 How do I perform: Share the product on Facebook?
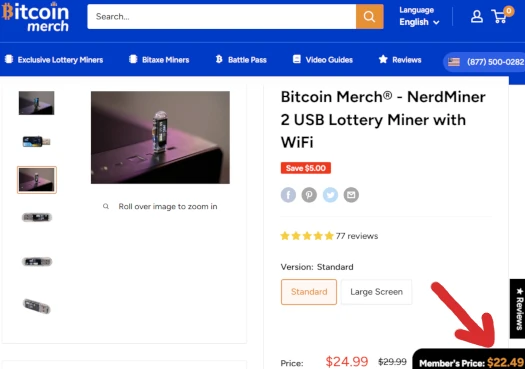(288, 195)
